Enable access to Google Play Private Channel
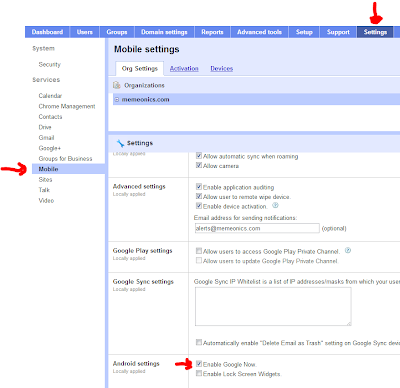The height and width of the screenshot is (388, 400). [x=199, y=251]
